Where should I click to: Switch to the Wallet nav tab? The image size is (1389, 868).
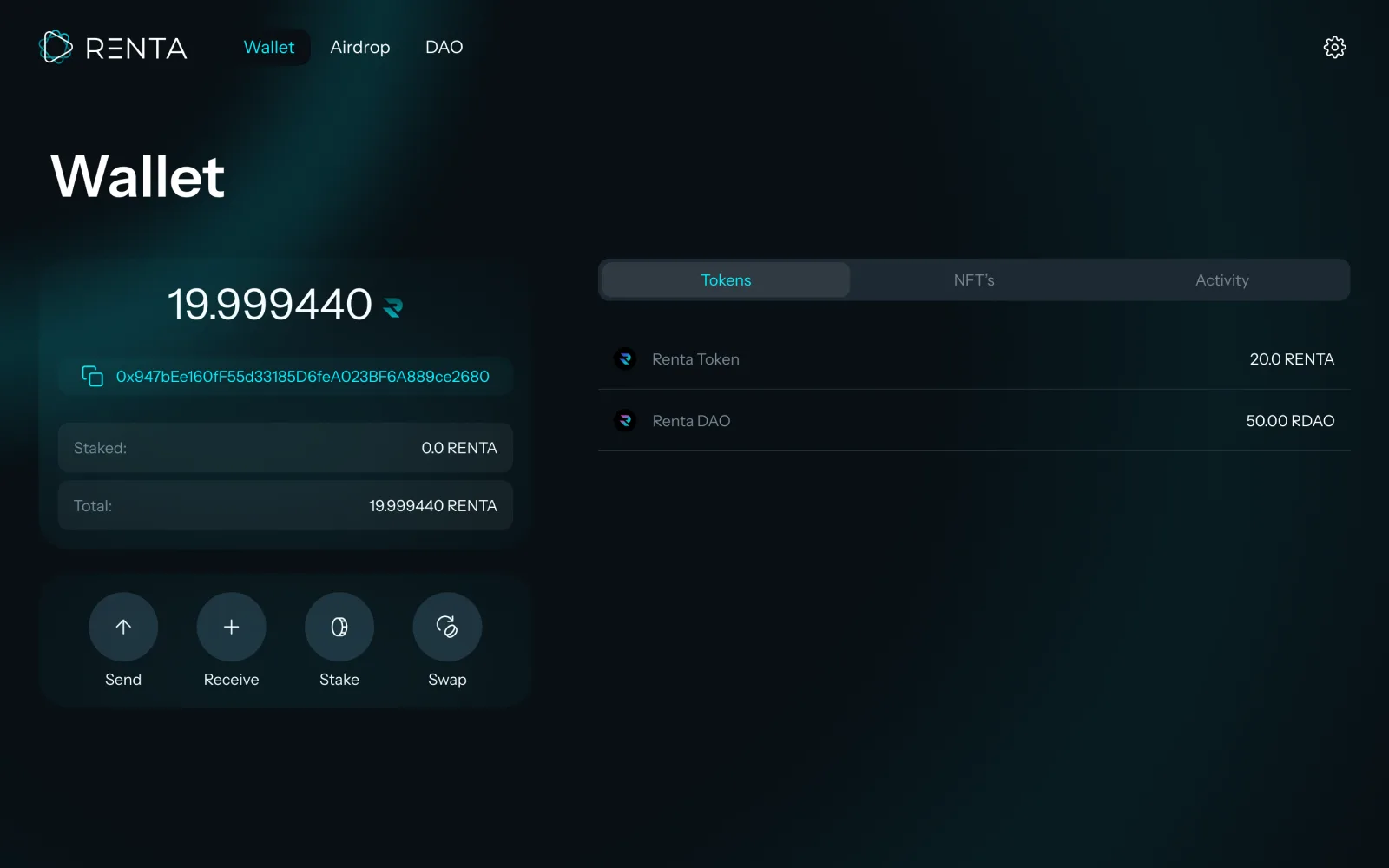269,47
